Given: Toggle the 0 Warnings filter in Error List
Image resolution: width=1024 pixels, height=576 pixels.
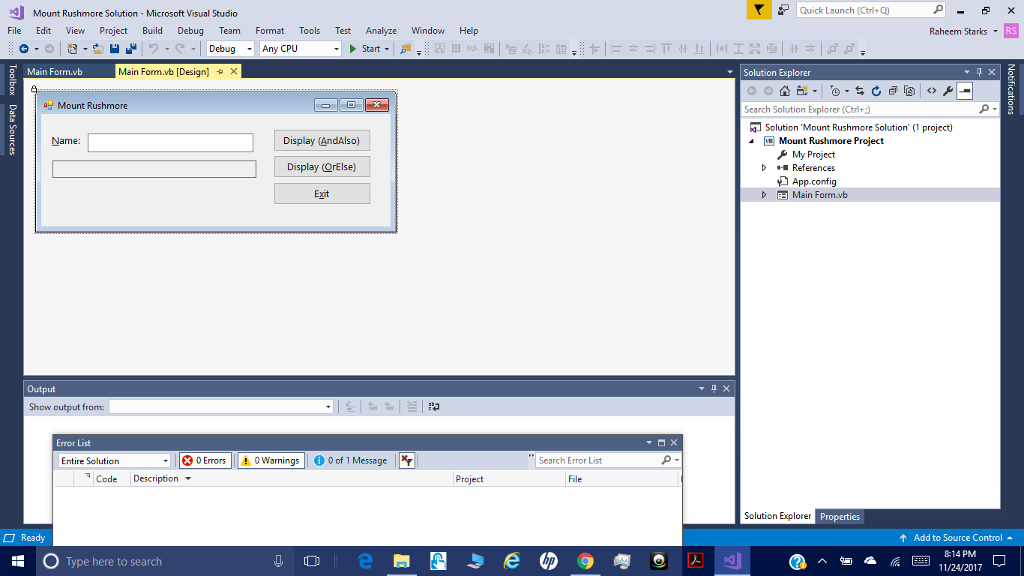Looking at the screenshot, I should coord(270,460).
